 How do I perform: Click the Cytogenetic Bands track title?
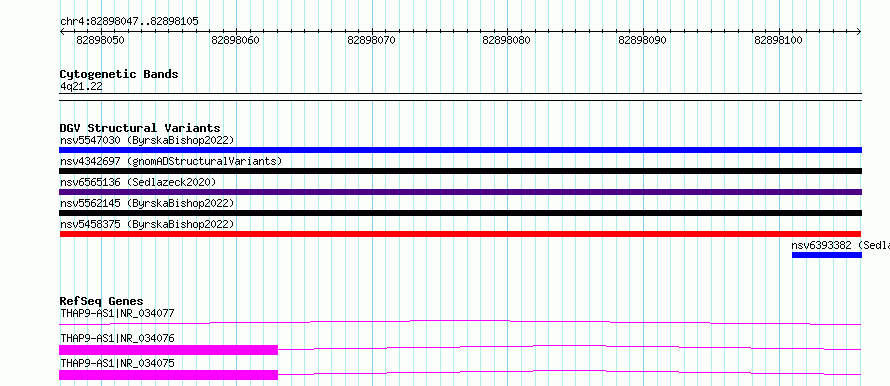pyautogui.click(x=119, y=74)
